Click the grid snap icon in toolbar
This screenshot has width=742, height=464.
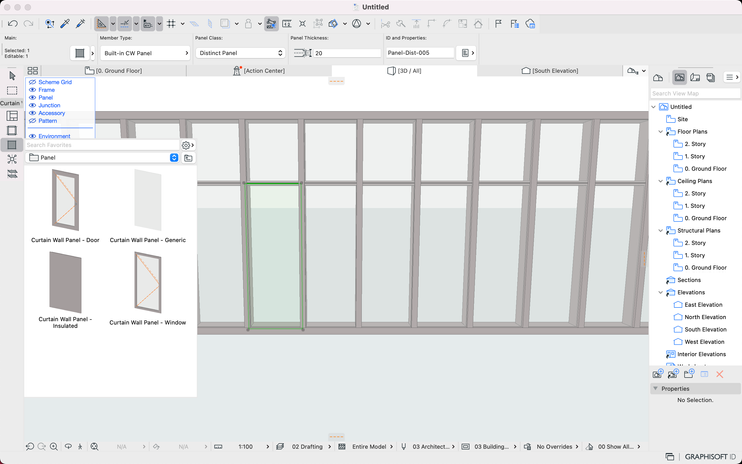[x=171, y=23]
